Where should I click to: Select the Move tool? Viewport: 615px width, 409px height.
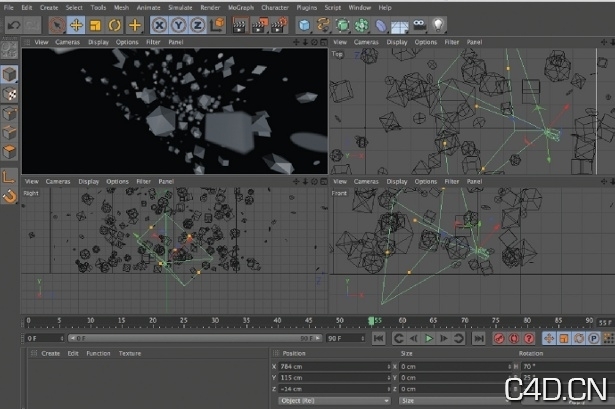[76, 25]
